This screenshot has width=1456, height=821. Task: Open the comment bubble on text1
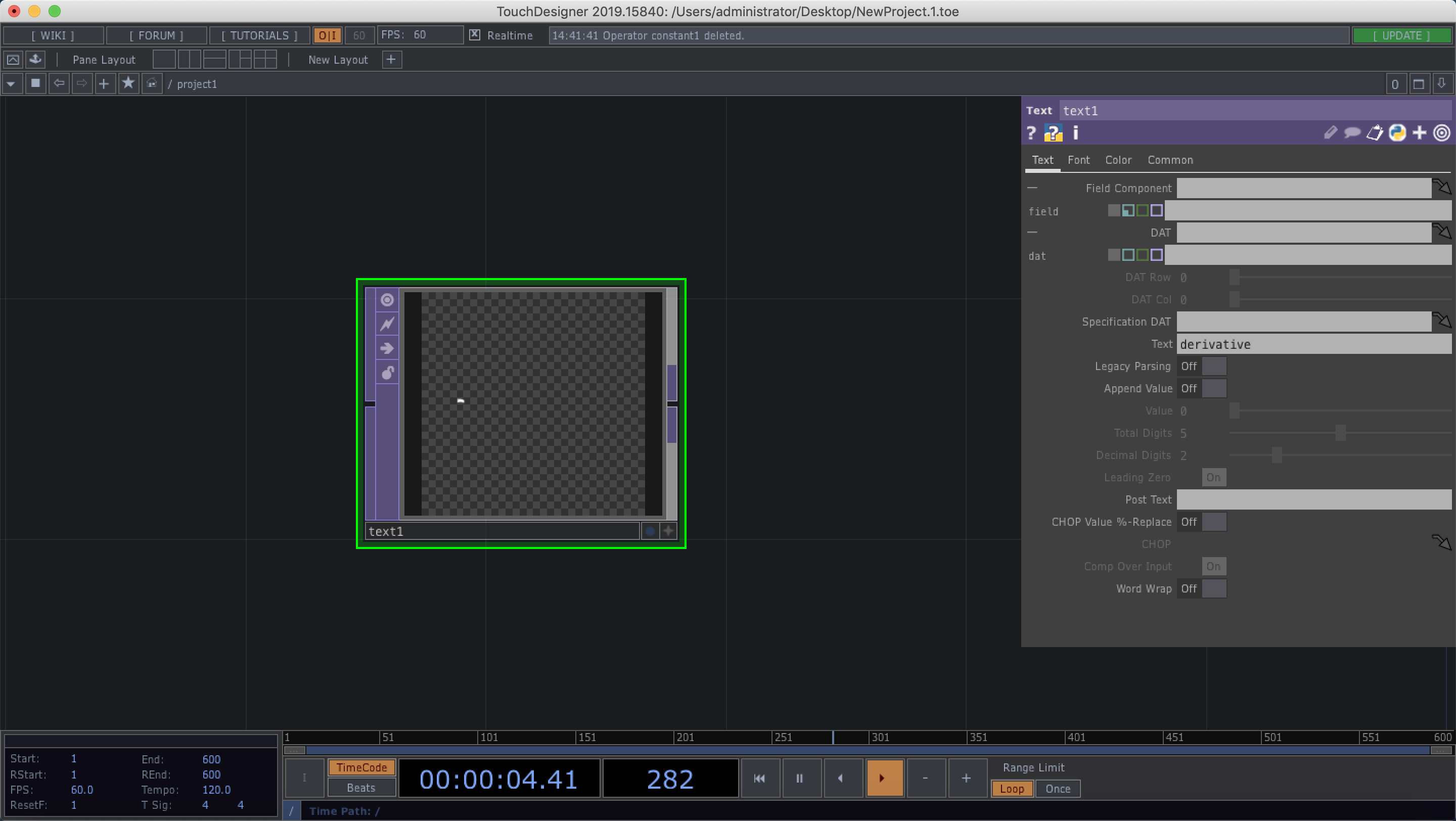1351,132
